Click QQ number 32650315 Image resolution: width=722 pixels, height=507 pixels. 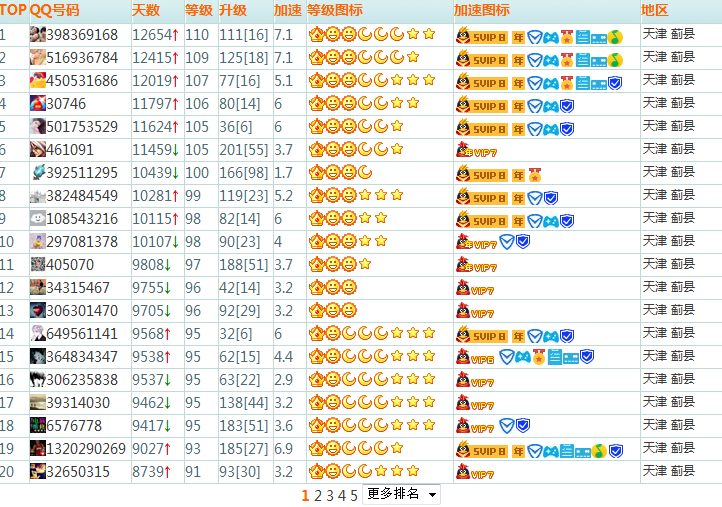point(78,472)
